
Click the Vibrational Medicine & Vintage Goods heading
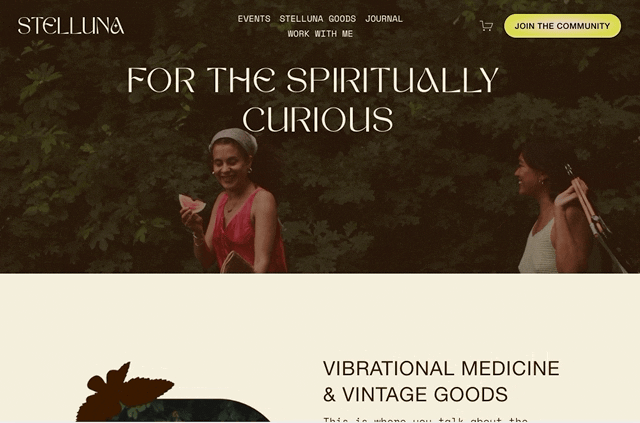pyautogui.click(x=441, y=381)
